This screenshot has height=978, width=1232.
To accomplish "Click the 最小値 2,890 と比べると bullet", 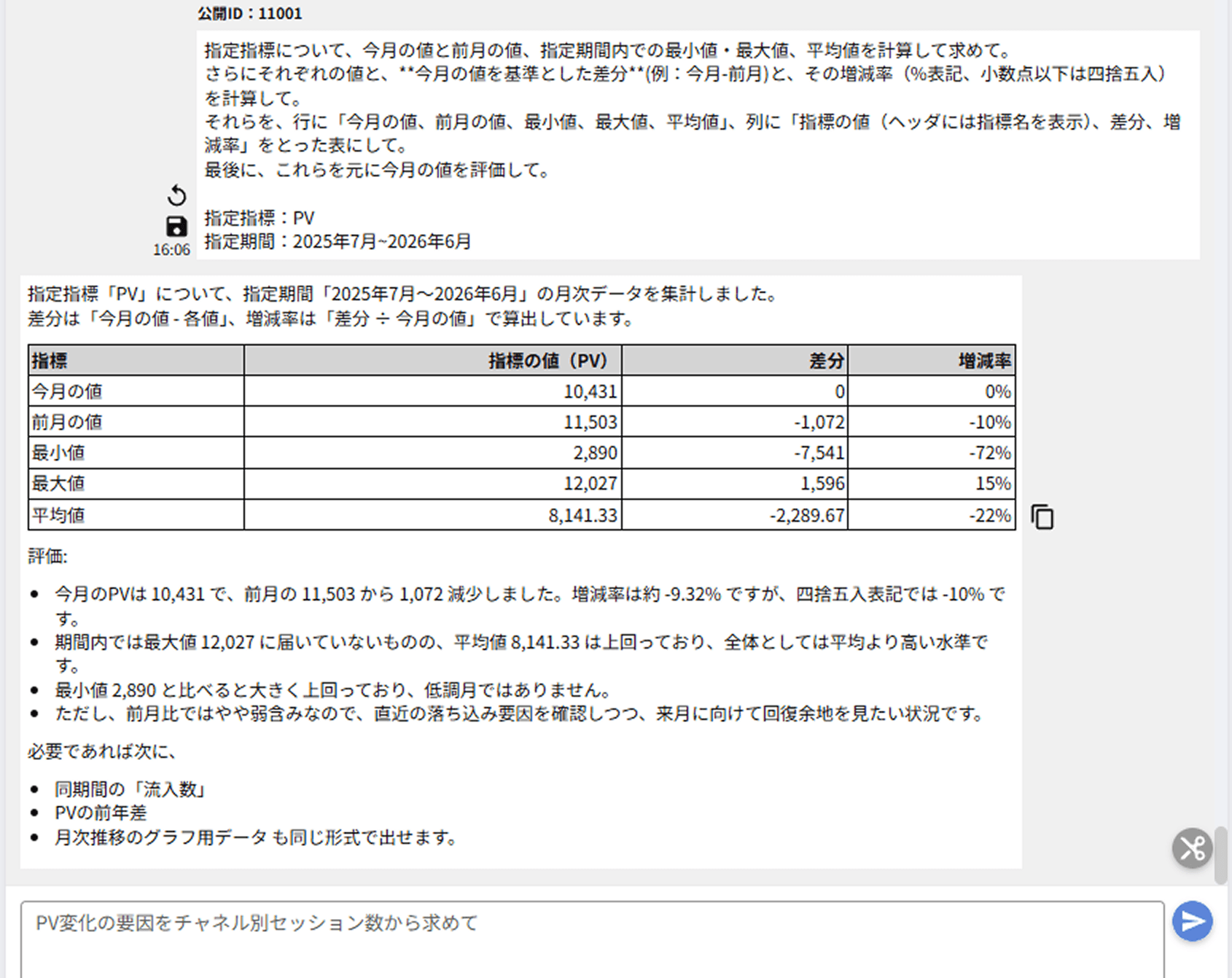I will pos(333,690).
